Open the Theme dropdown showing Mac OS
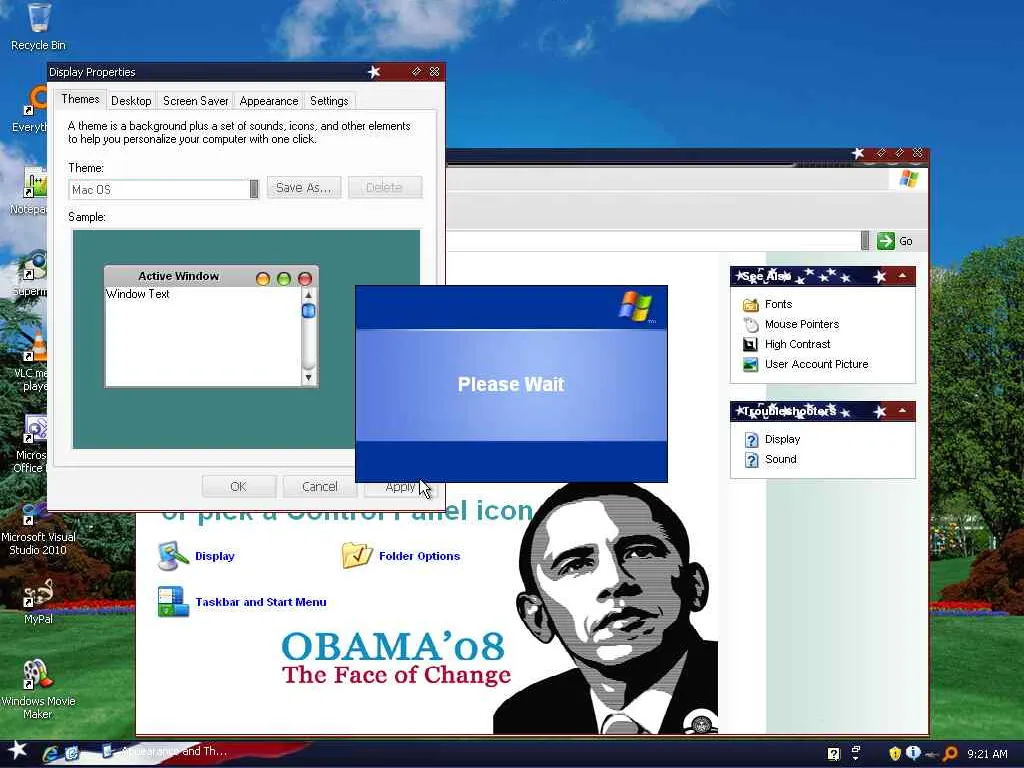 click(254, 189)
